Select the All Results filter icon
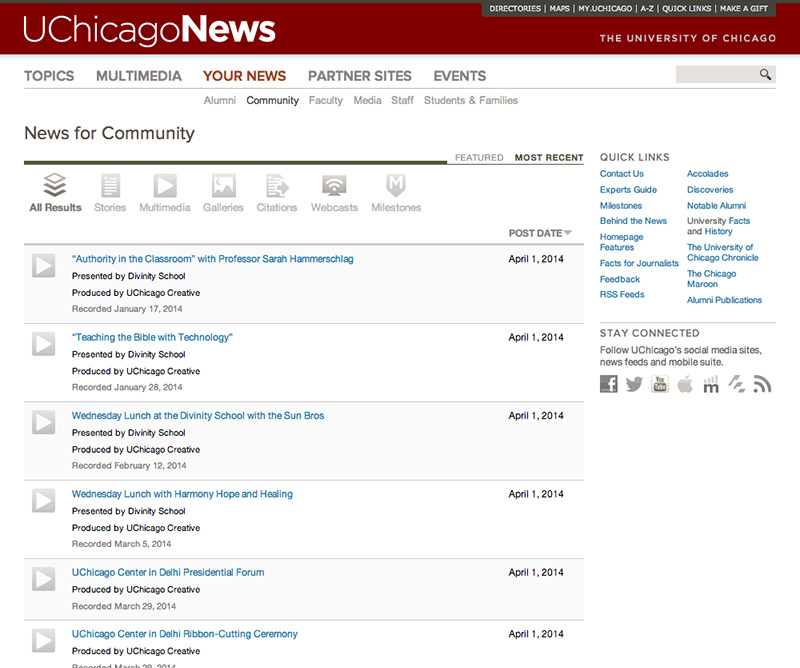Viewport: 800px width, 668px height. point(55,185)
